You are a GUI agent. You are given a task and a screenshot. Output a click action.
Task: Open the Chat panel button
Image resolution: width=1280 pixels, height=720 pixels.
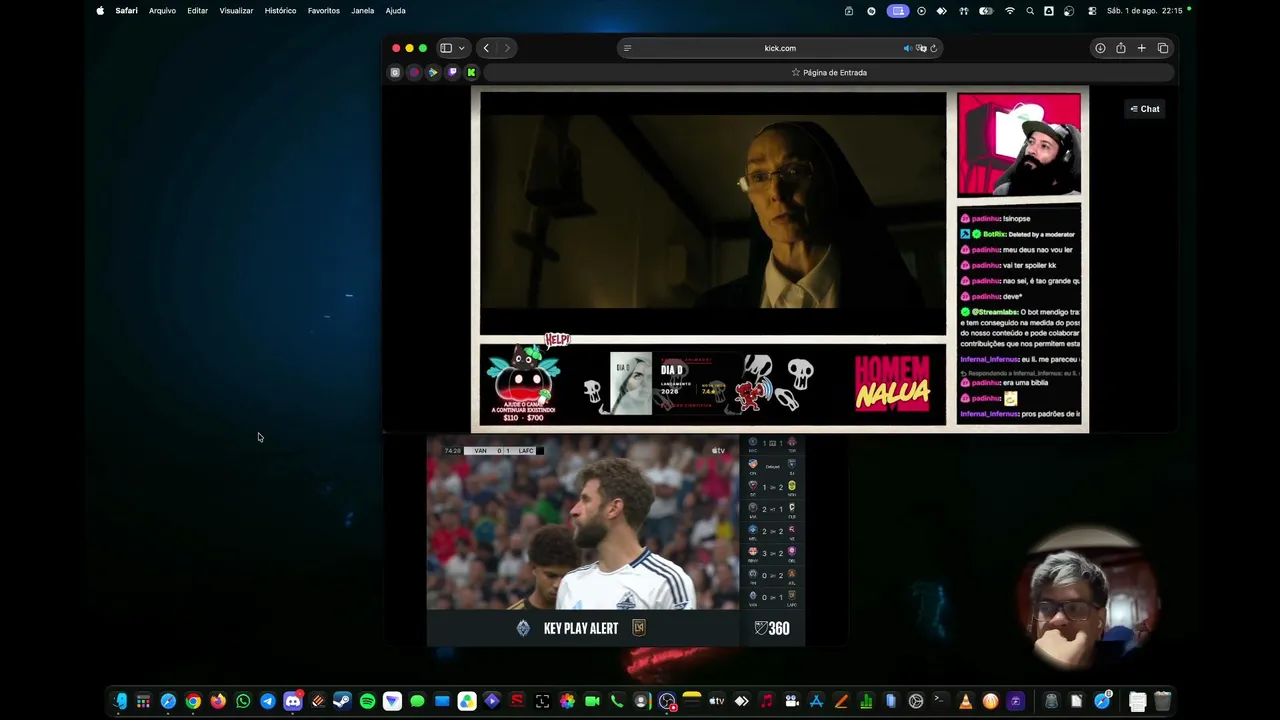point(1145,109)
